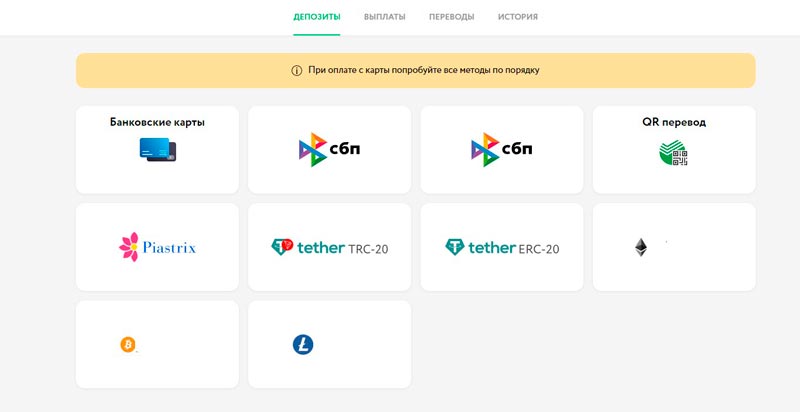This screenshot has width=800, height=412.
Task: Pick the pink Piastrix flower icon
Action: coord(129,247)
